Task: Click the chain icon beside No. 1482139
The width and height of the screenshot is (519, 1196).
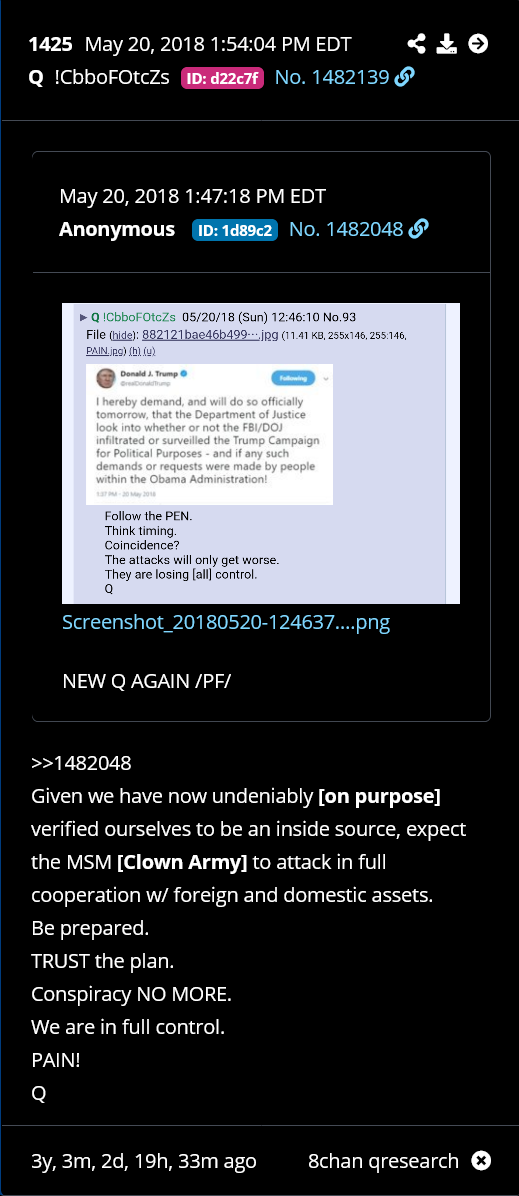Action: [x=406, y=78]
